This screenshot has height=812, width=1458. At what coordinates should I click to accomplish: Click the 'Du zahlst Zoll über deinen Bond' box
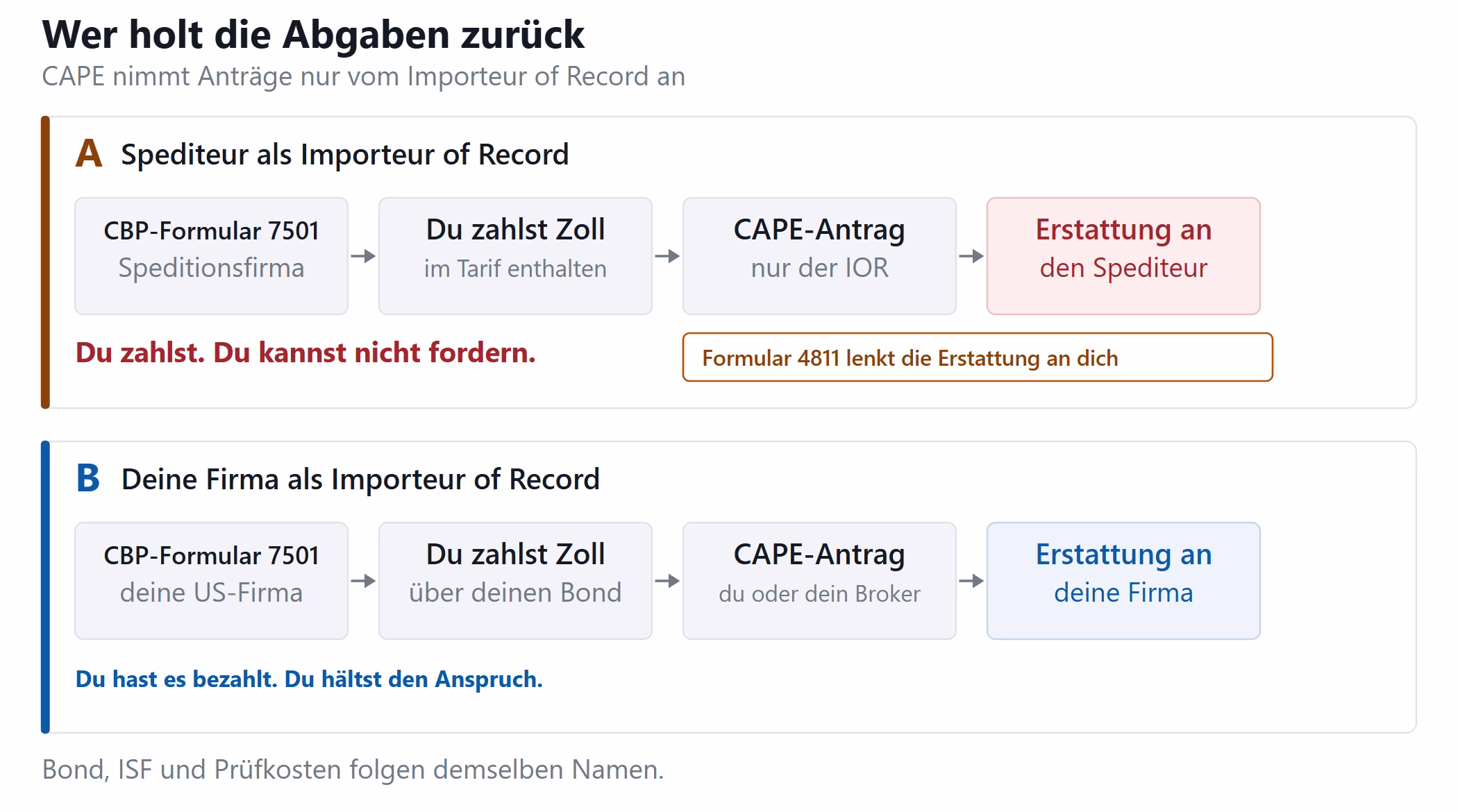coord(515,581)
